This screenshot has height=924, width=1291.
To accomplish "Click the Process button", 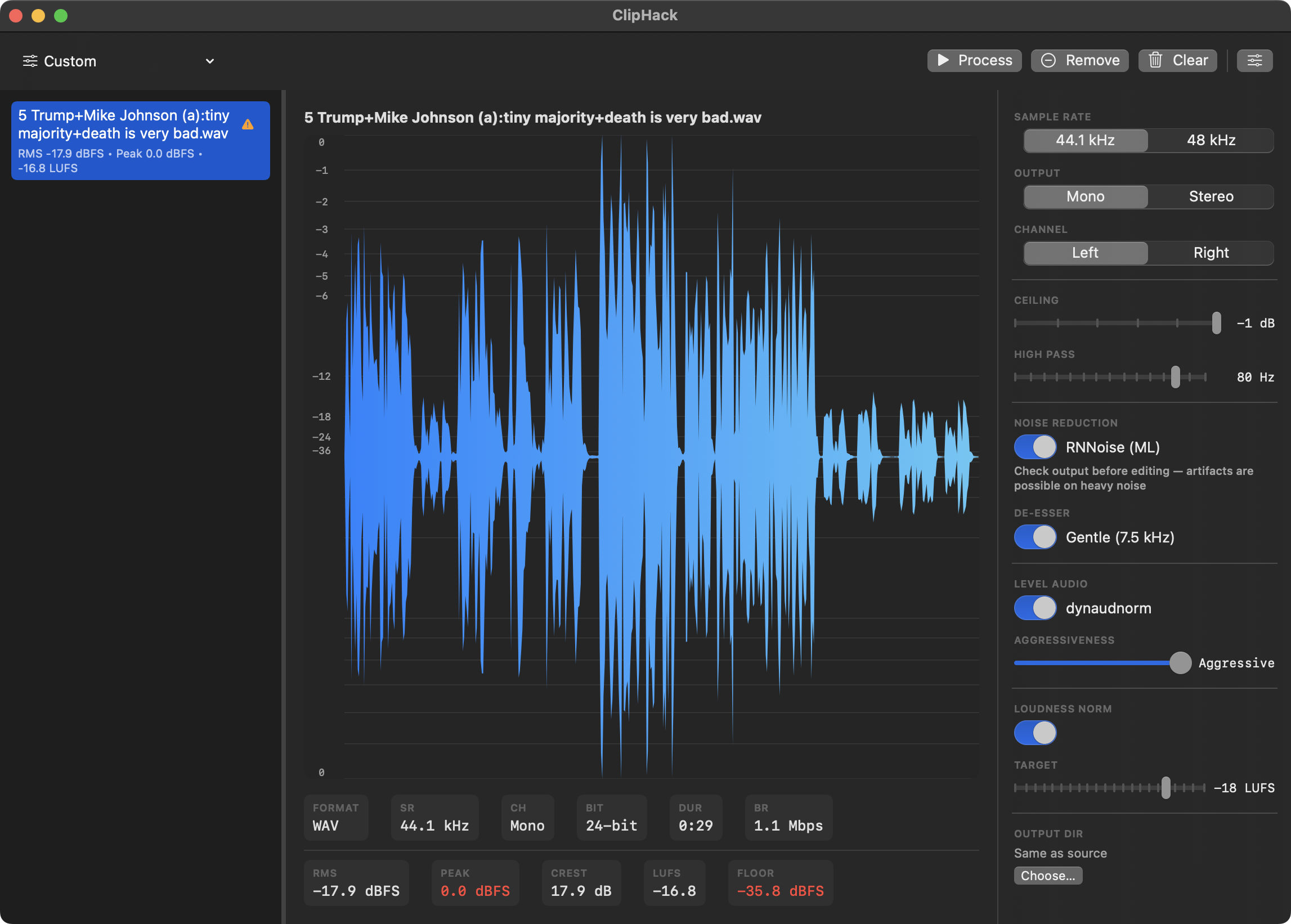I will 974,60.
